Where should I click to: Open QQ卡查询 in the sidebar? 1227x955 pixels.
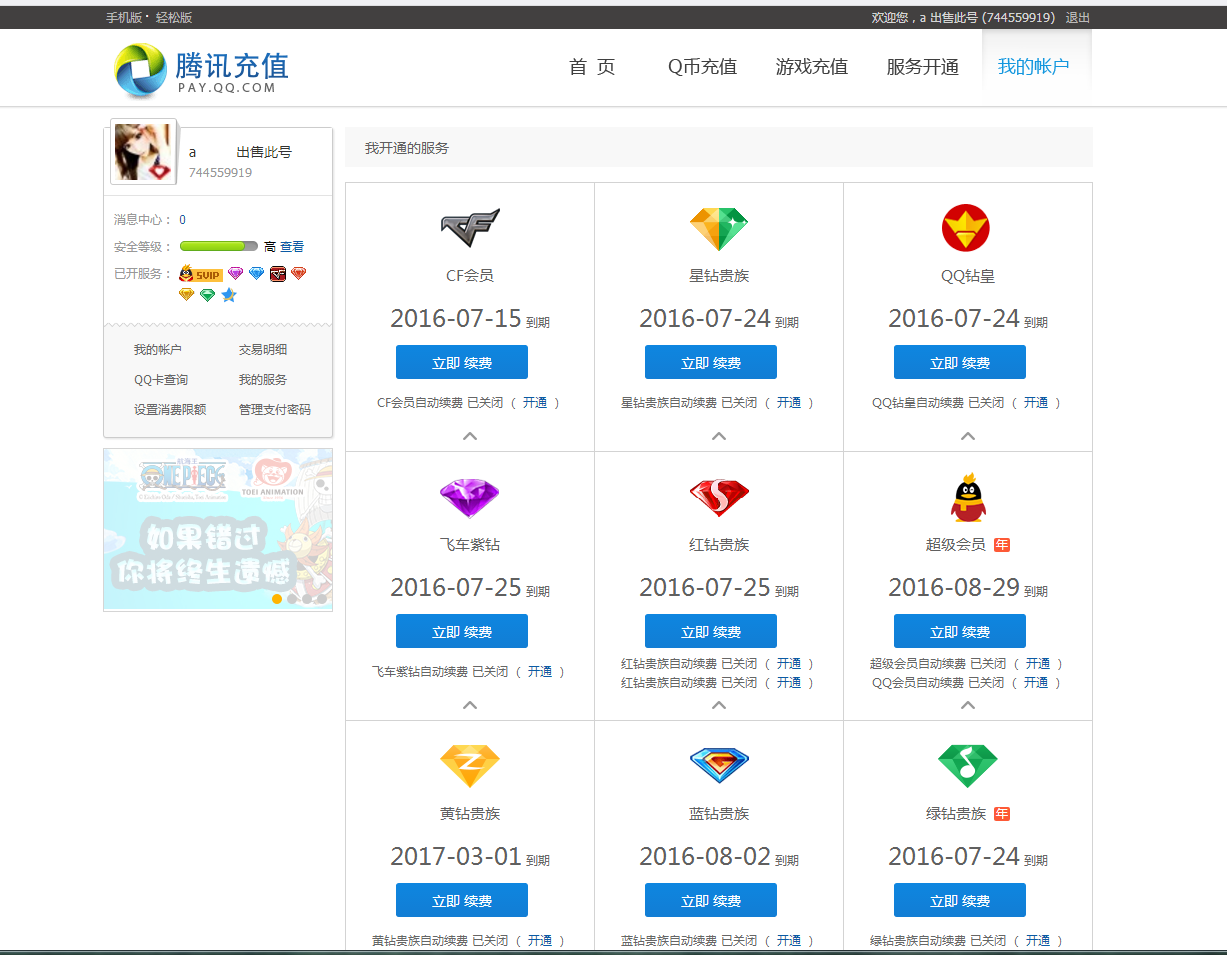161,380
